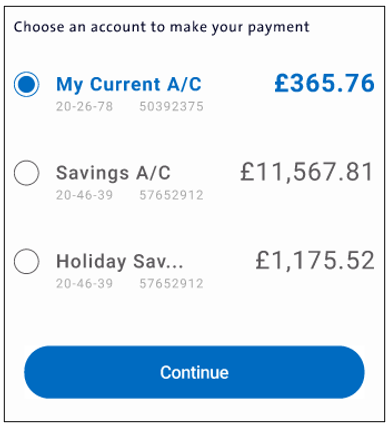The image size is (390, 427).
Task: Click the truncated Holiday Sav... account name
Action: 120,261
